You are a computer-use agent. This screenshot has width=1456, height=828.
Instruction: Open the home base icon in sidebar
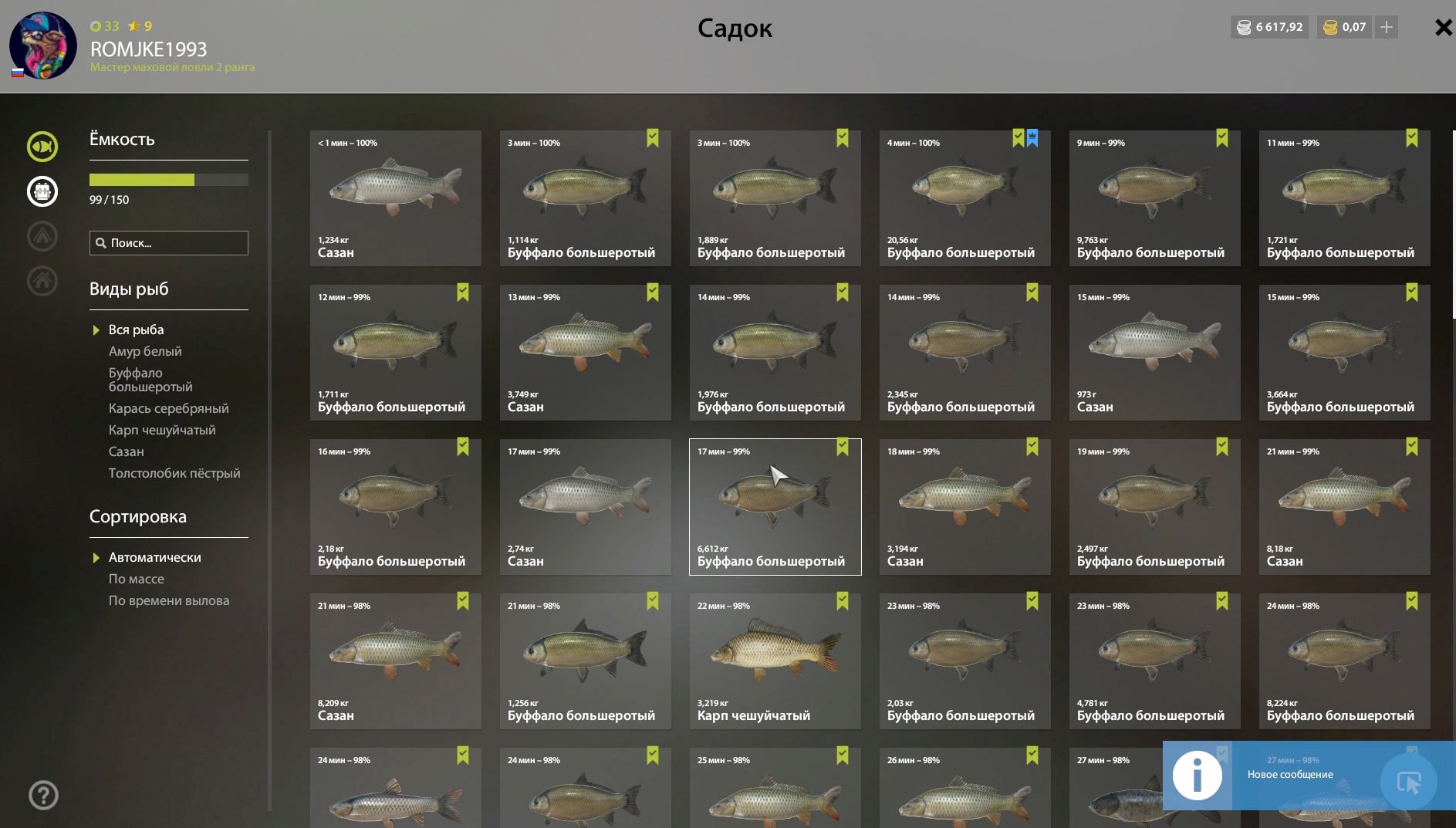(42, 281)
